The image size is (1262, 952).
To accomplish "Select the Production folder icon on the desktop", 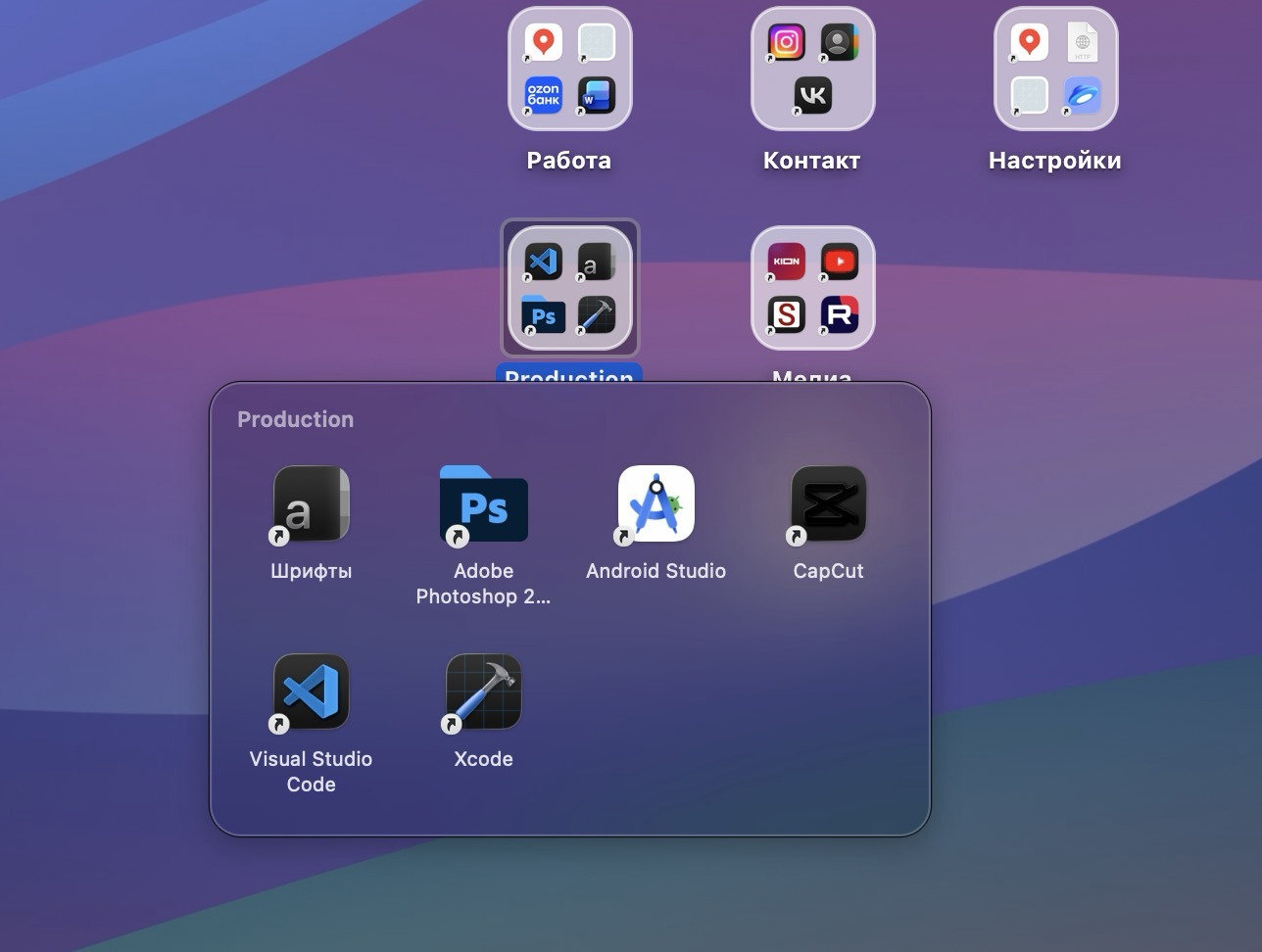I will (569, 288).
